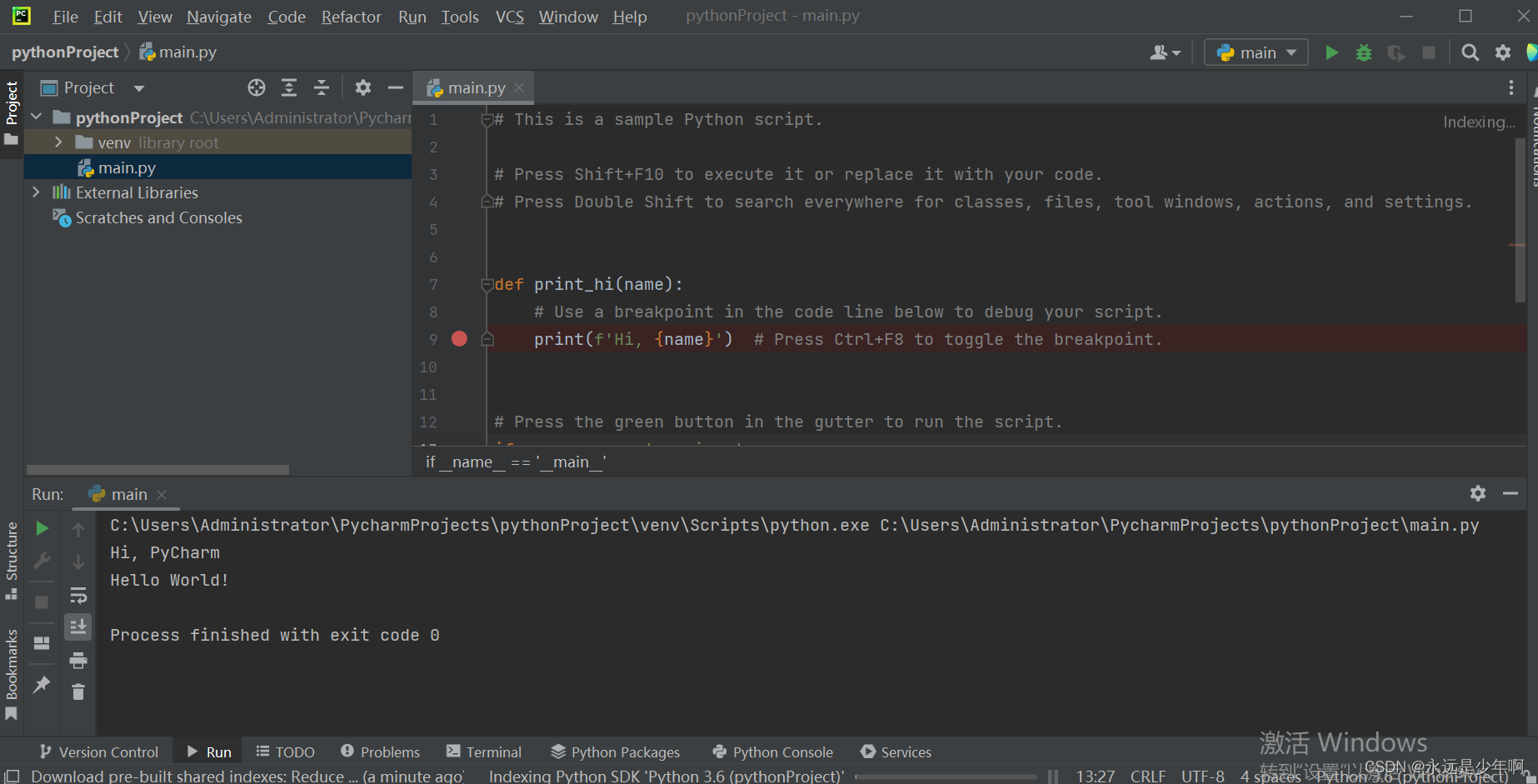Open Python Console tool window

coord(772,752)
